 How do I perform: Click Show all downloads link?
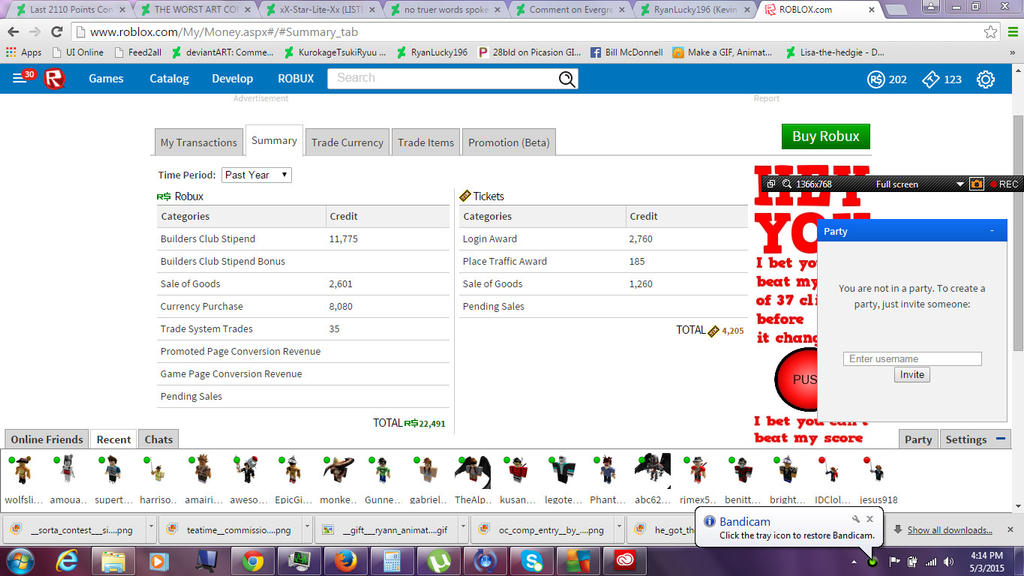tap(950, 530)
